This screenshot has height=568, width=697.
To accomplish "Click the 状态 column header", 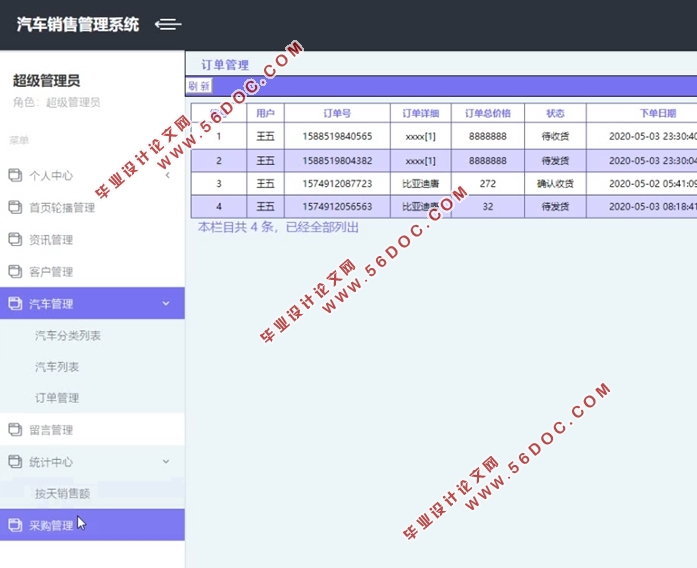I will coord(555,113).
